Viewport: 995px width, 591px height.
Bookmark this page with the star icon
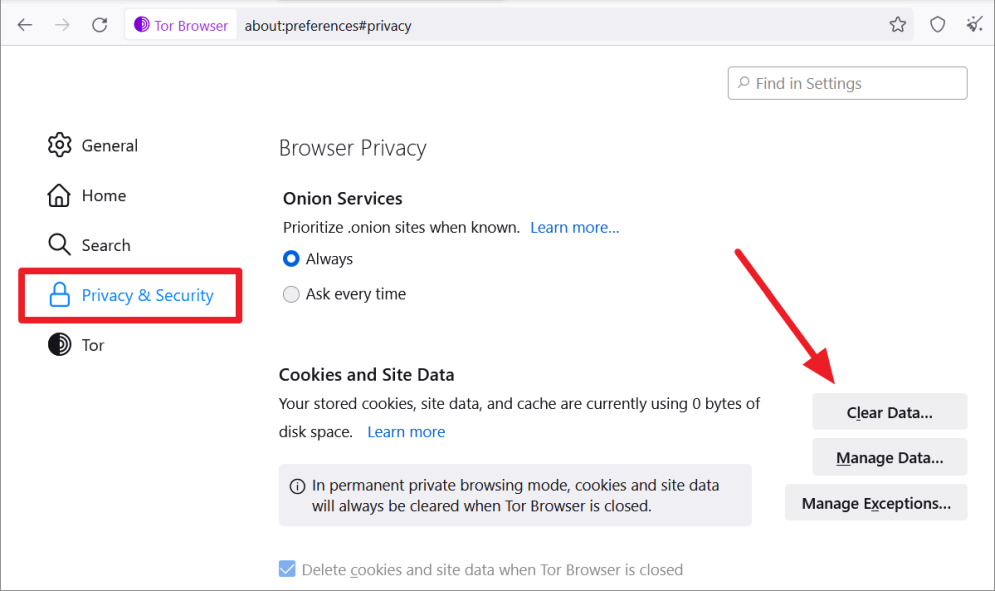tap(898, 25)
